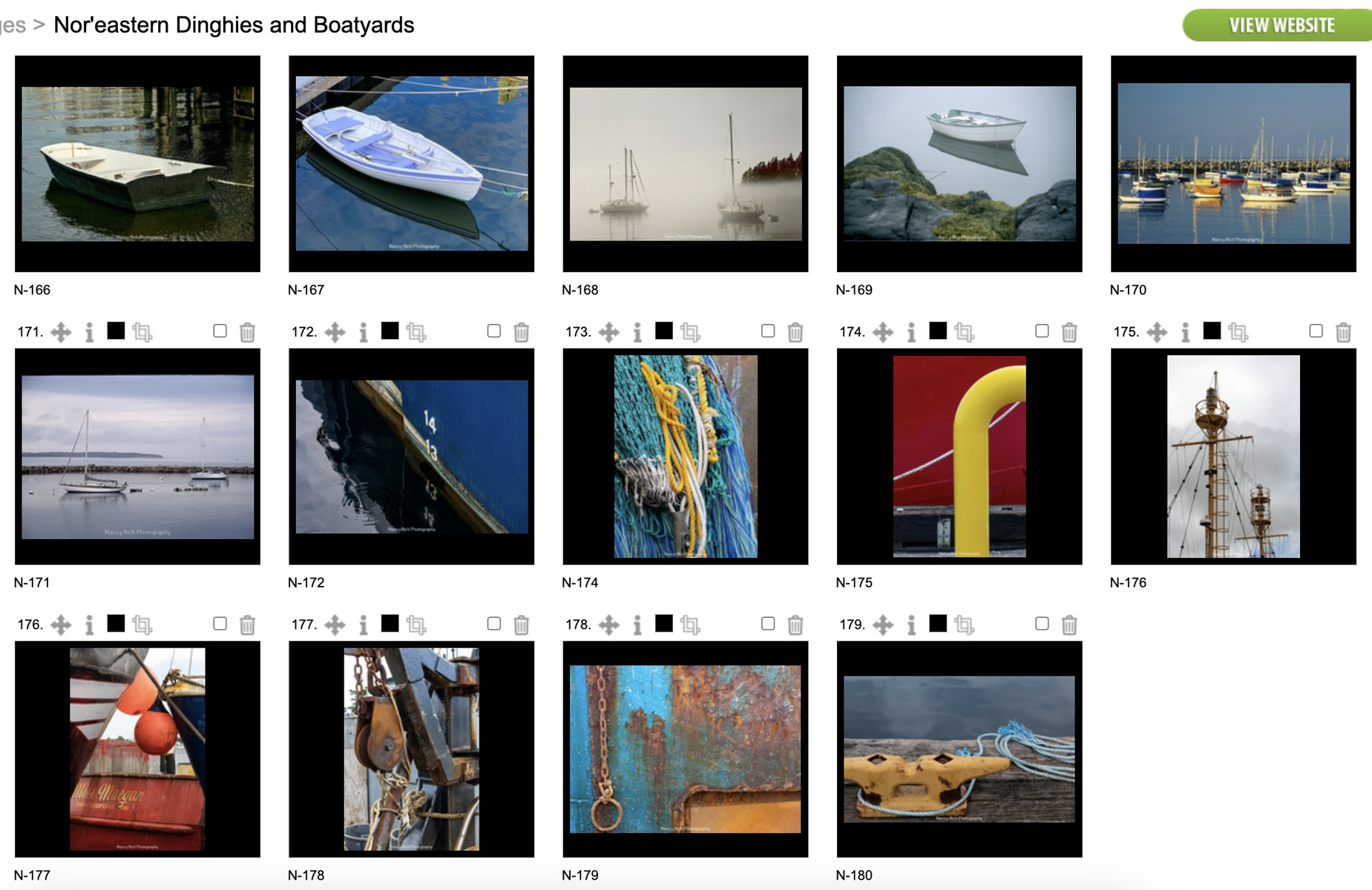Click black color swatch for image 178
This screenshot has height=890, width=1372.
[664, 624]
